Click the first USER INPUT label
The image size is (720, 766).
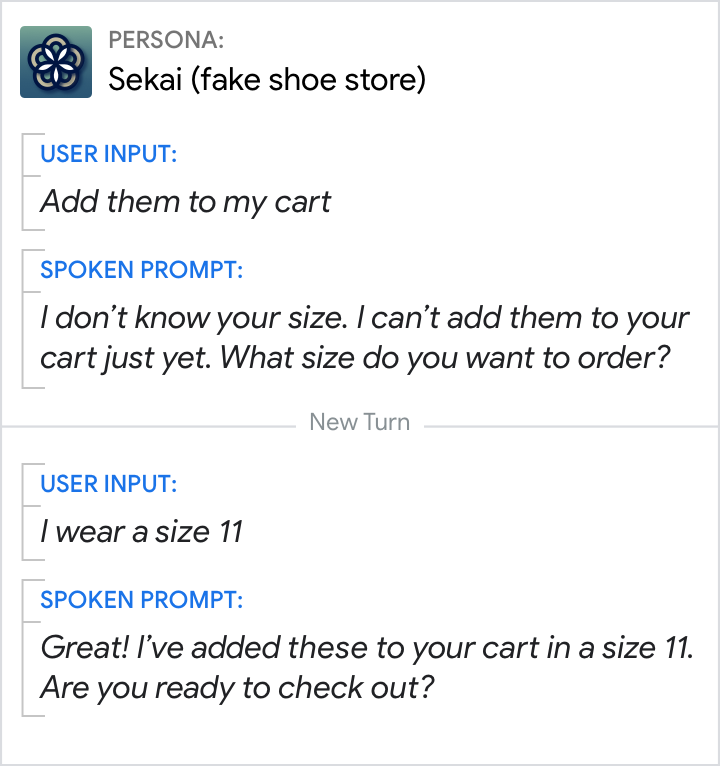(x=109, y=154)
